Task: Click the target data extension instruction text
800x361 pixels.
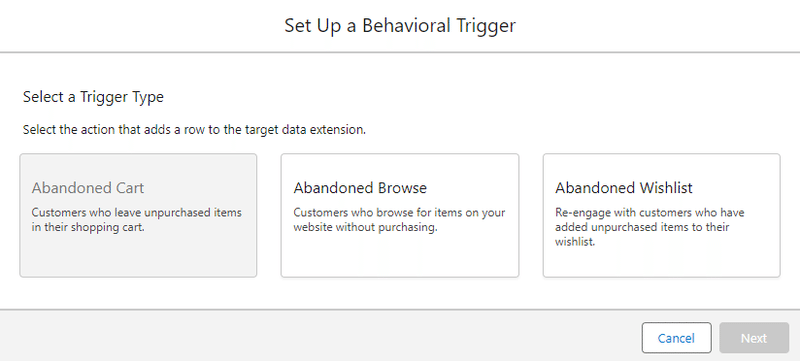Action: (194, 130)
